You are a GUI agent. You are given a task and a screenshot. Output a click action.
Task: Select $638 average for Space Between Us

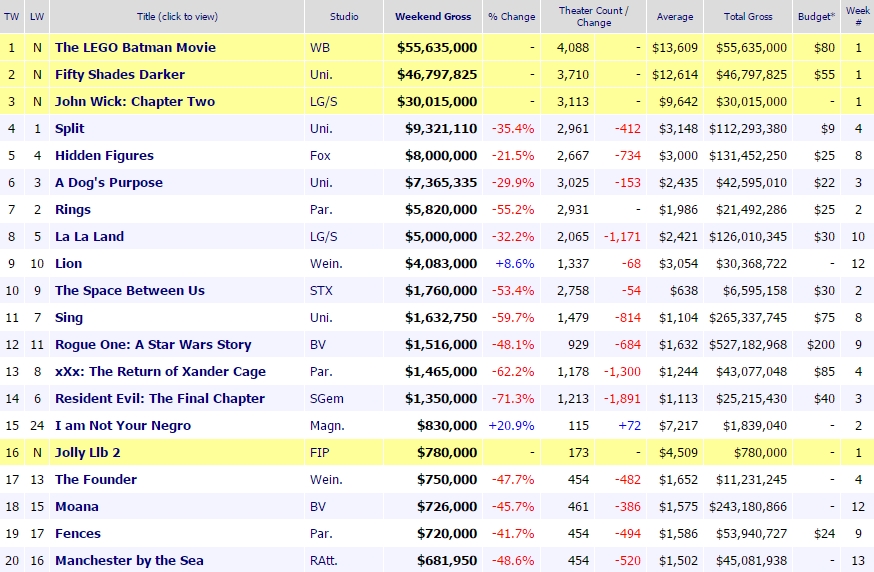683,290
